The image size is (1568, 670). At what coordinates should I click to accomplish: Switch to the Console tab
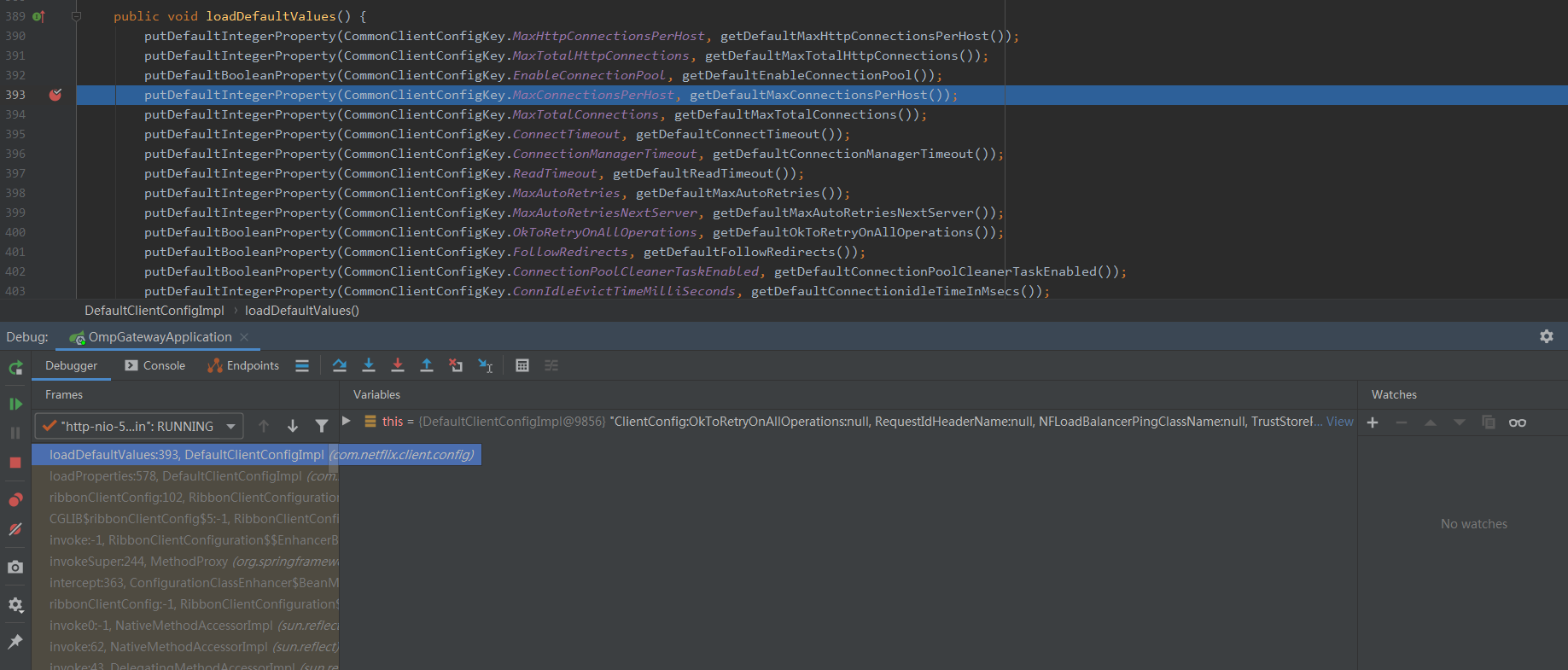pyautogui.click(x=154, y=365)
